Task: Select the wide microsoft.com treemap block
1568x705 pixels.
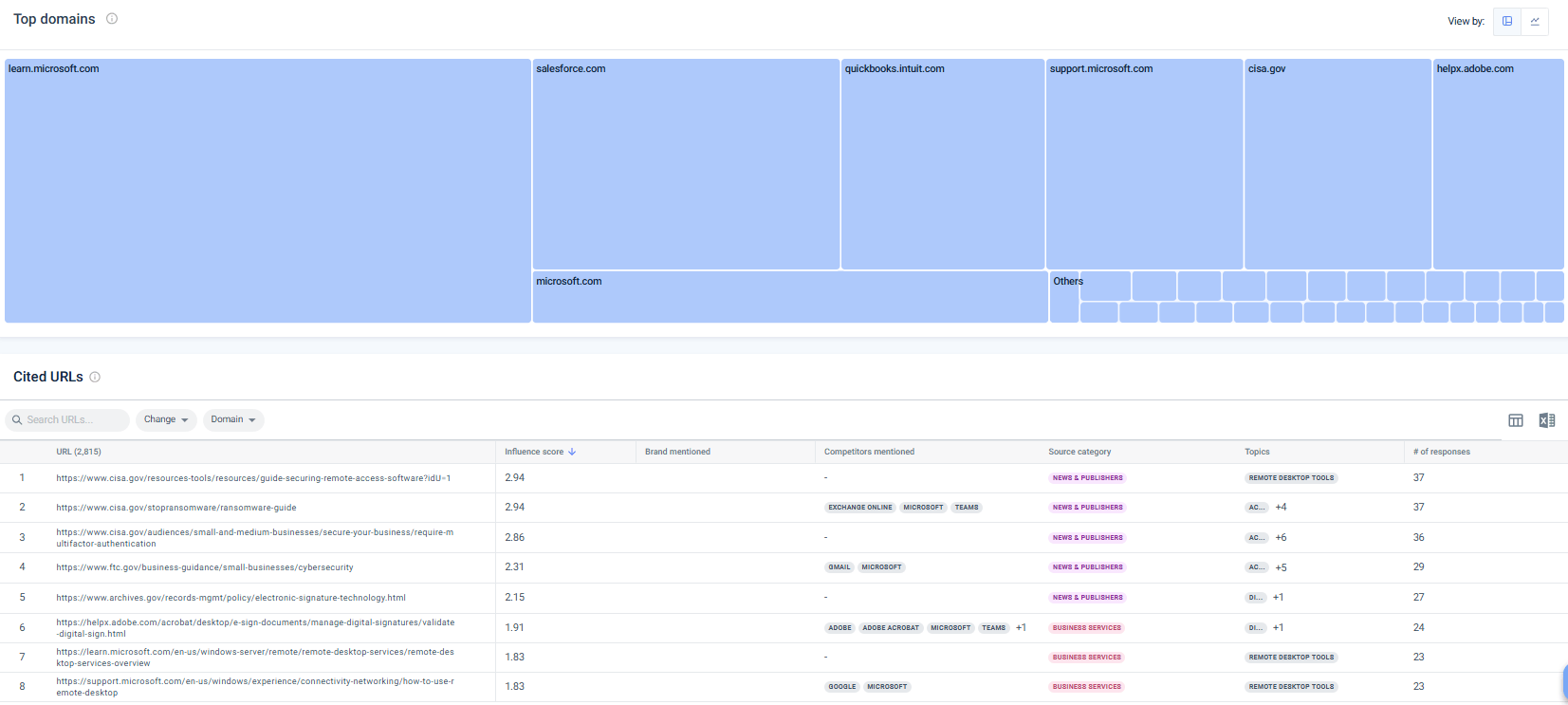Action: coord(790,297)
